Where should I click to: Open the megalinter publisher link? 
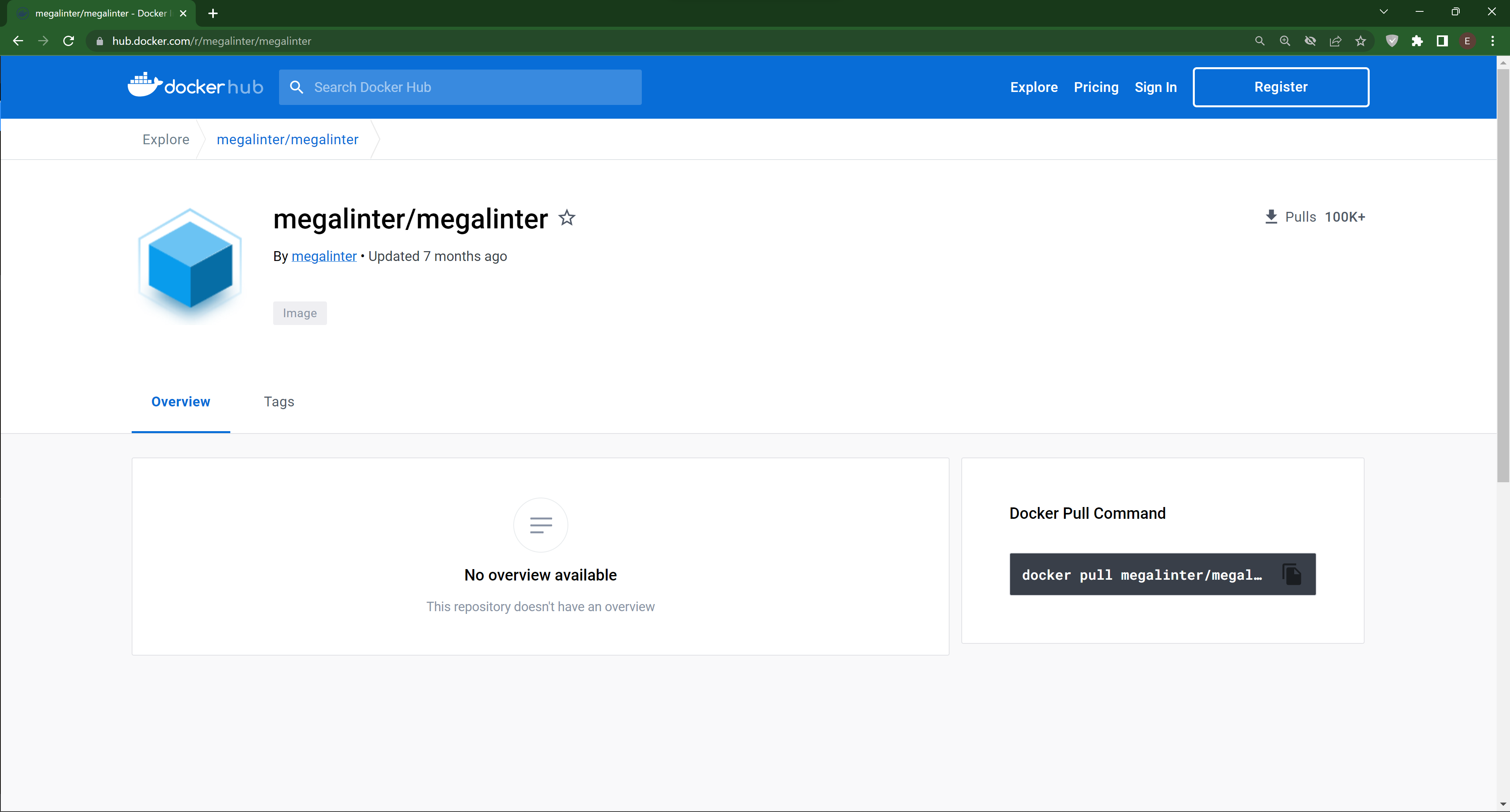(x=324, y=256)
